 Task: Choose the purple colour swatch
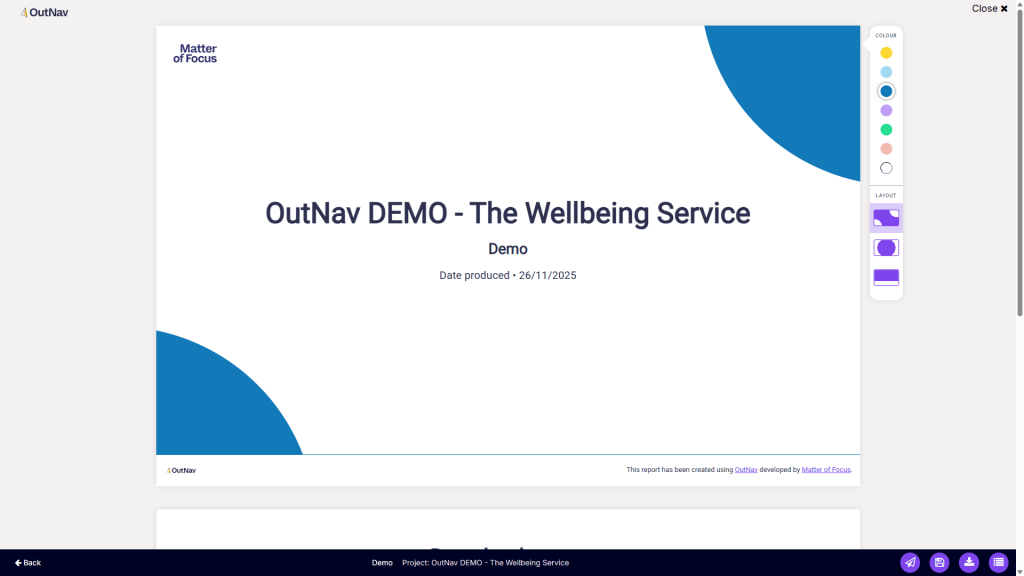click(x=886, y=110)
